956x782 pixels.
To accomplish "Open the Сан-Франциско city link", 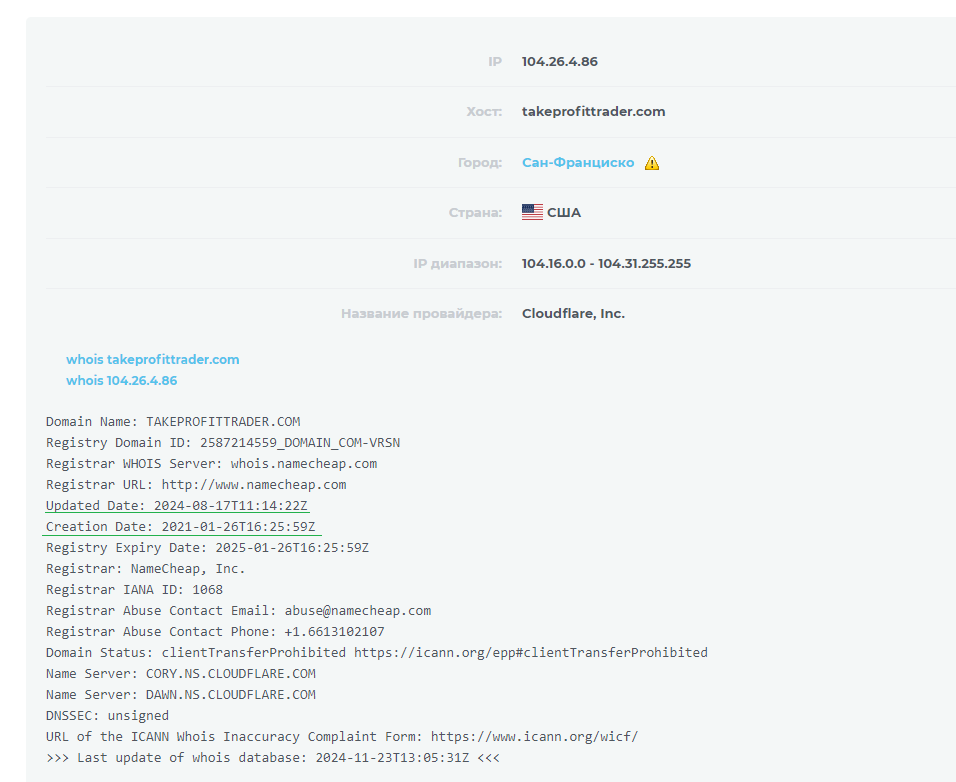I will point(578,162).
